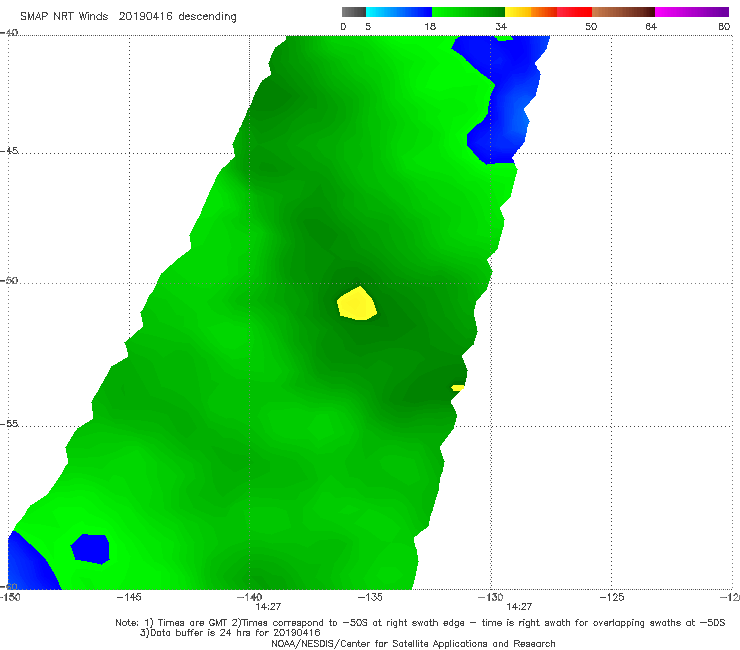Click the green segment of the color scale
The image size is (740, 650).
coord(468,12)
